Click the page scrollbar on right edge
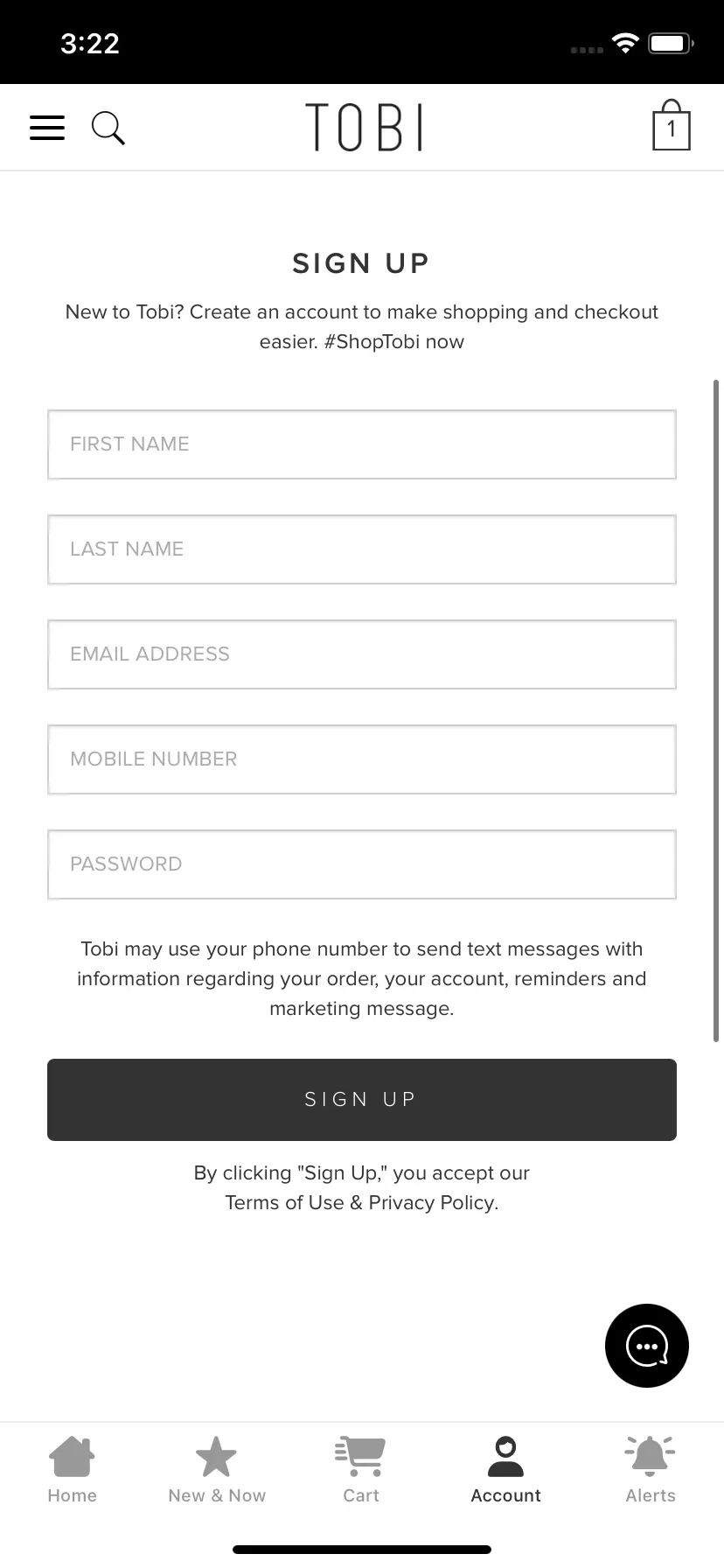The height and width of the screenshot is (1568, 724). pos(716,710)
